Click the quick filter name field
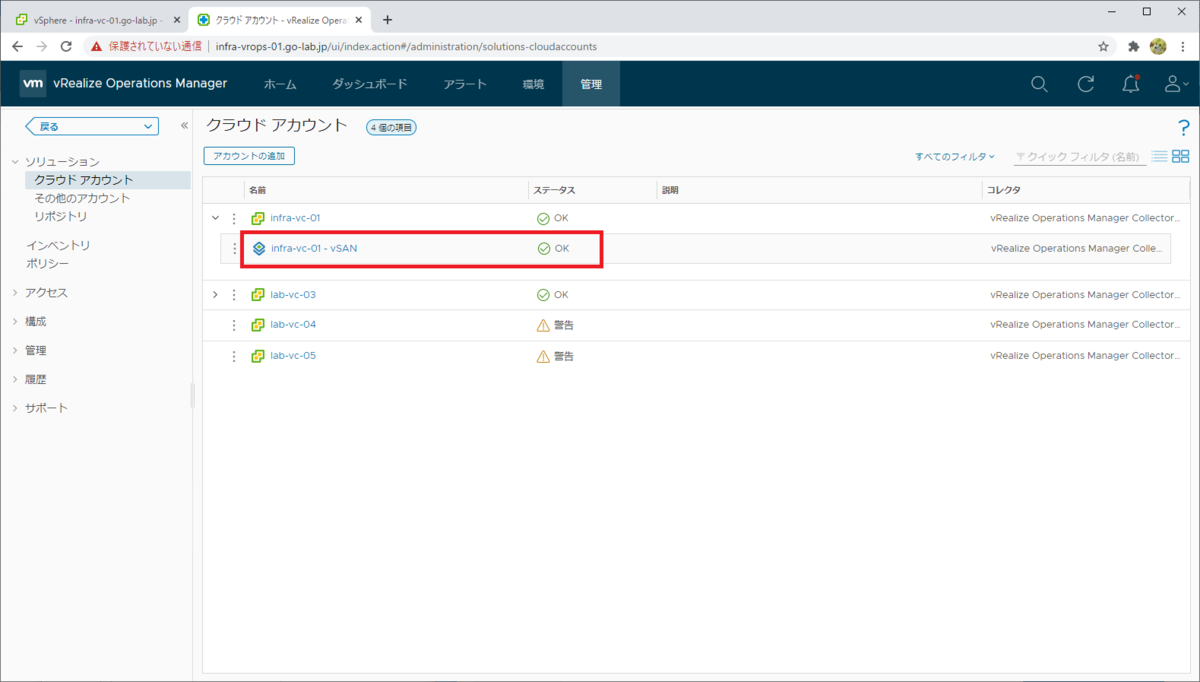Screen dimensions: 1200x682 [1078, 156]
